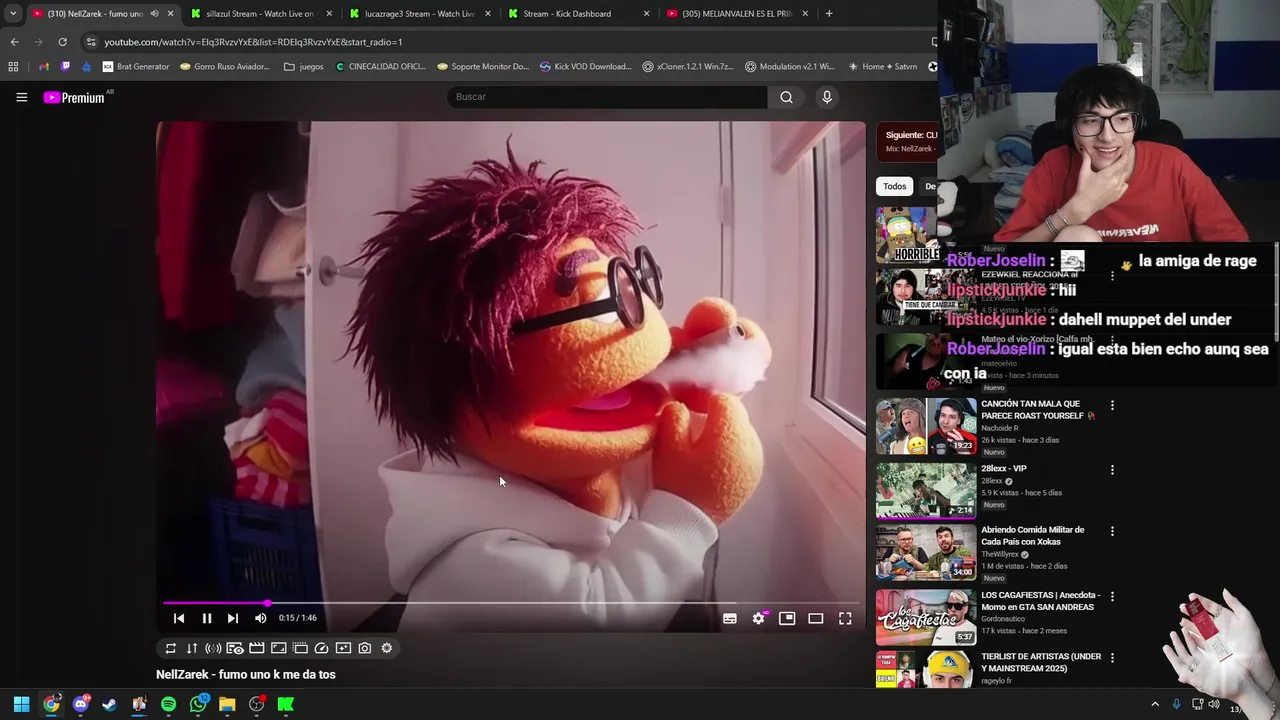Viewport: 1280px width, 720px height.
Task: Click the pink progress scrubber handle
Action: click(x=267, y=603)
